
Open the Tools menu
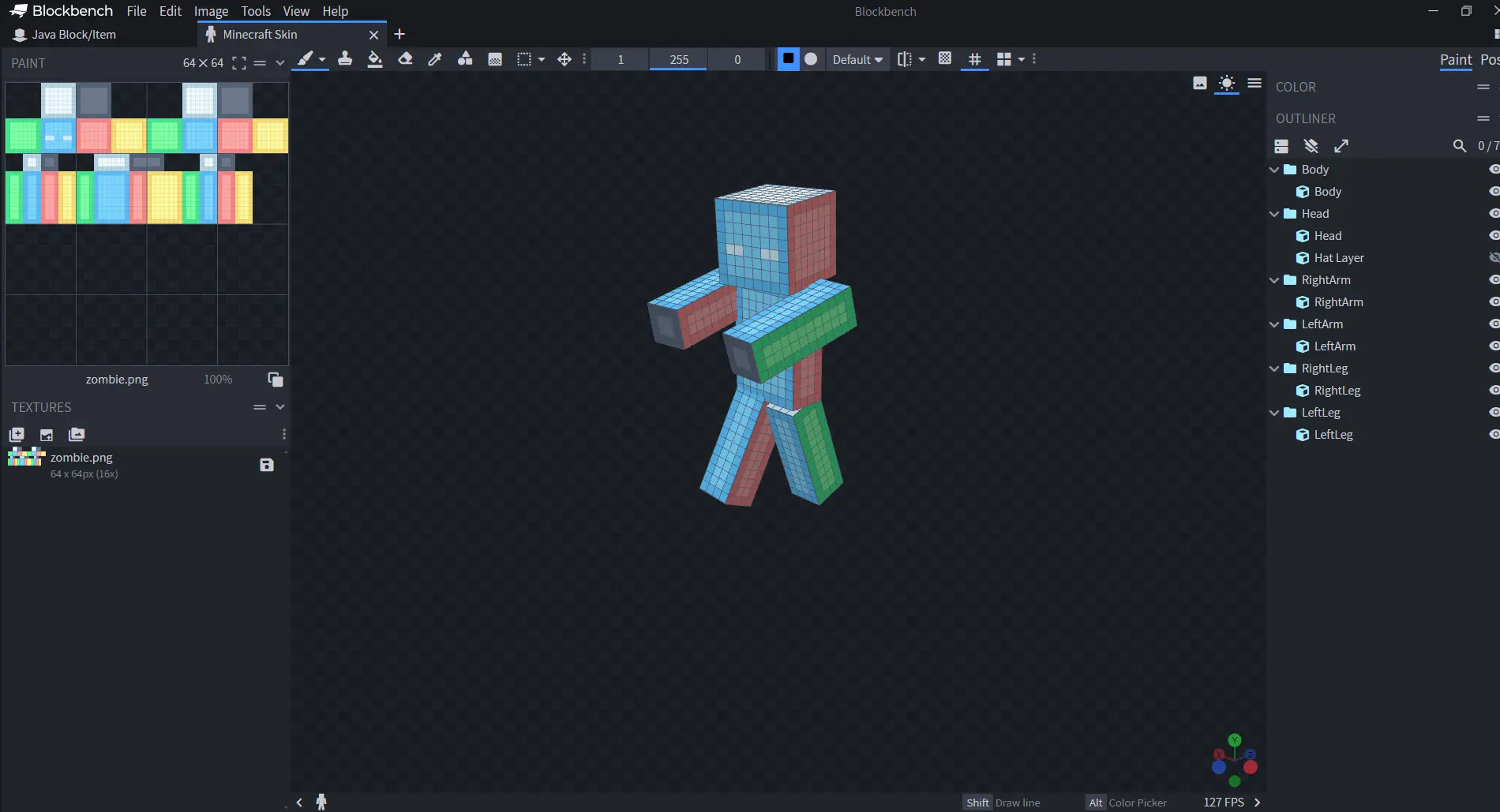pos(256,11)
